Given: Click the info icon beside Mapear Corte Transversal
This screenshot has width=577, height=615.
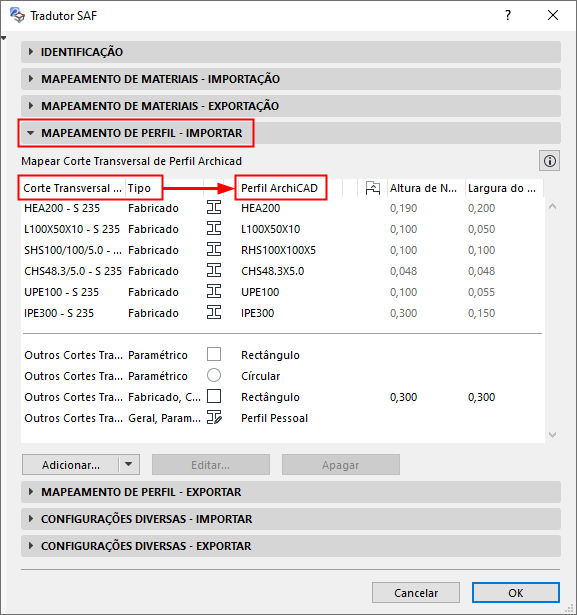Looking at the screenshot, I should [x=550, y=161].
